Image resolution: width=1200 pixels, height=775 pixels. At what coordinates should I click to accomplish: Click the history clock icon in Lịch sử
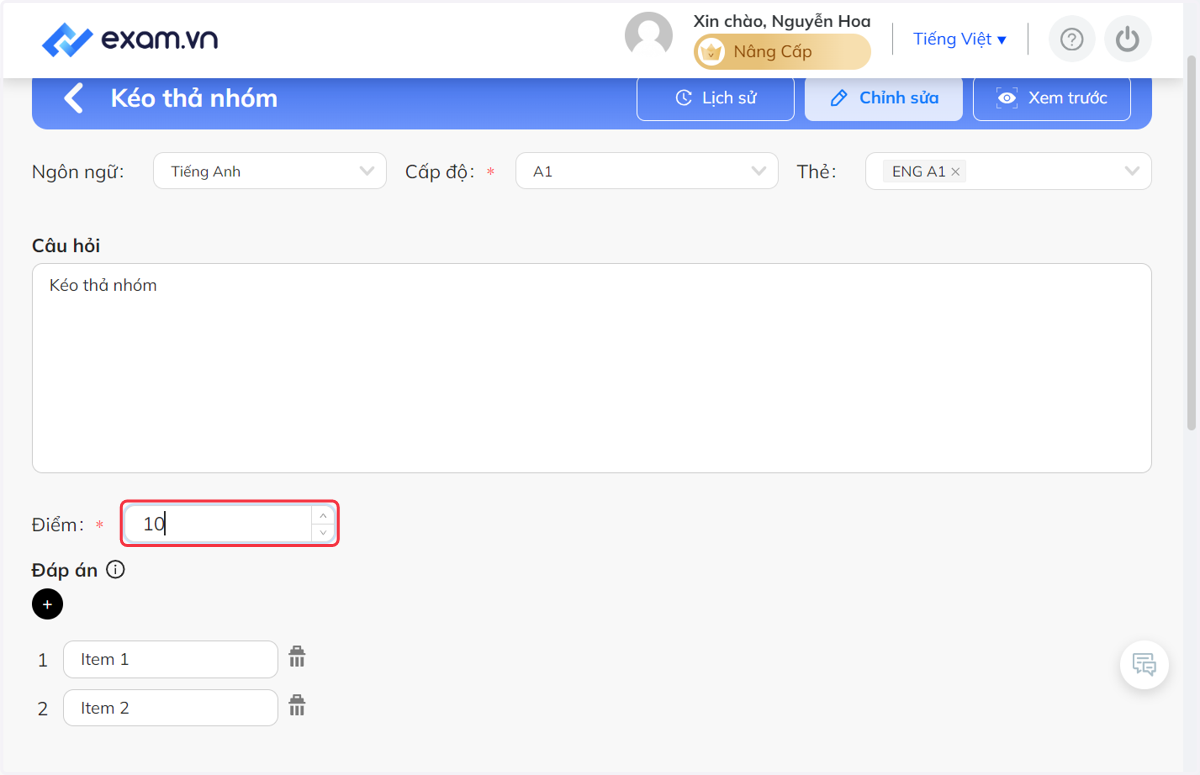point(684,98)
